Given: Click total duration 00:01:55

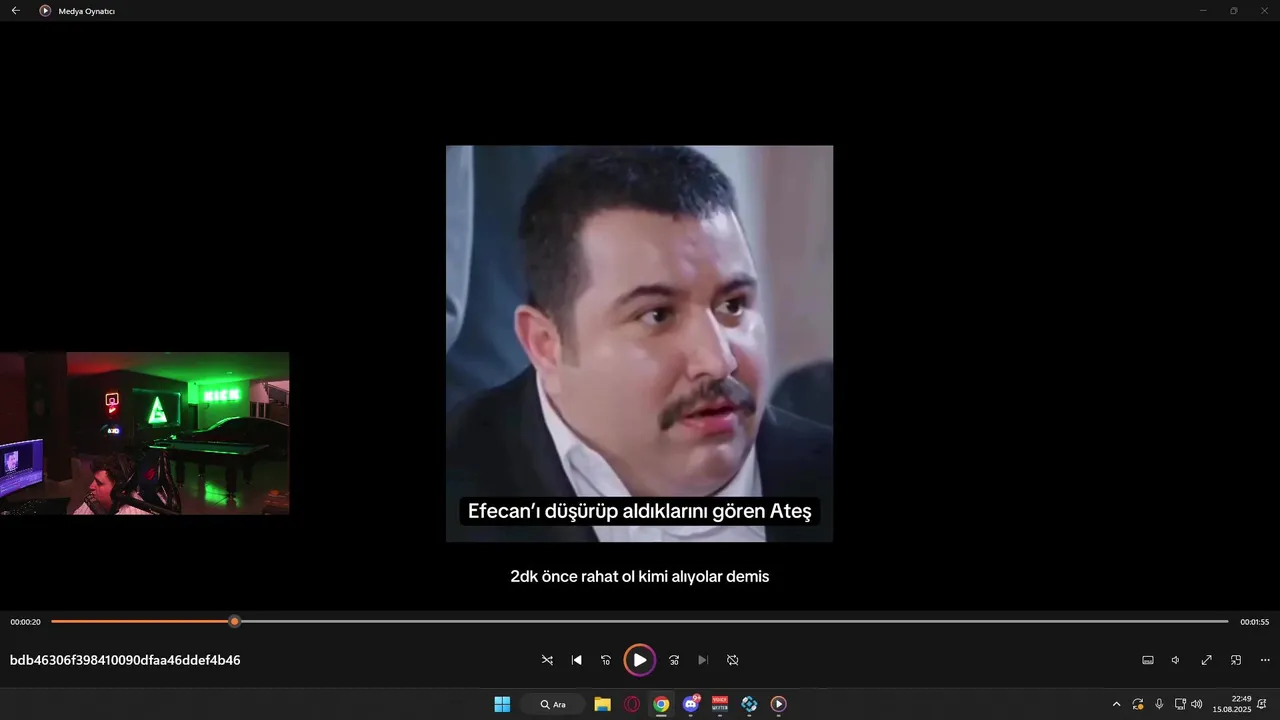Looking at the screenshot, I should coord(1254,622).
